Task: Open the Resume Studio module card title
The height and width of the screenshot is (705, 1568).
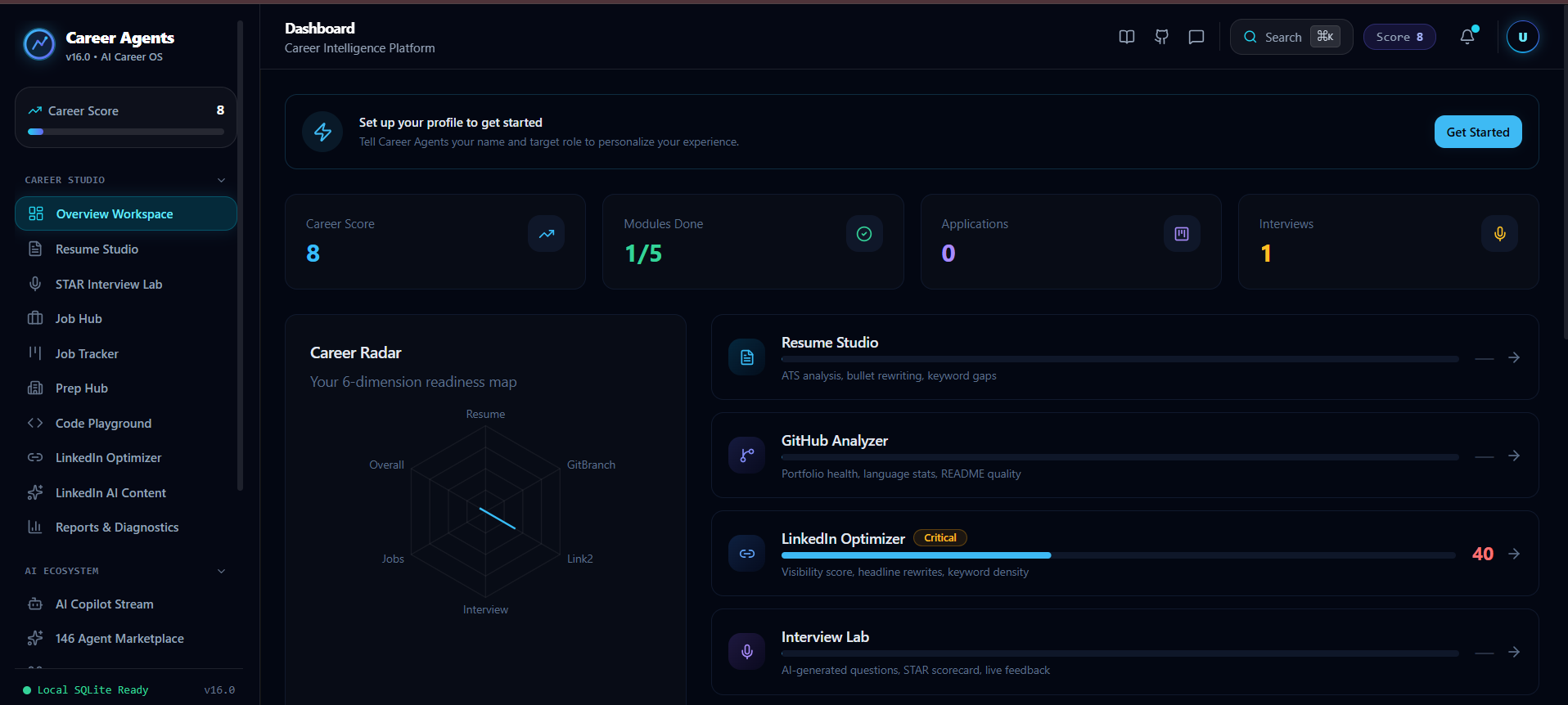Action: tap(830, 343)
